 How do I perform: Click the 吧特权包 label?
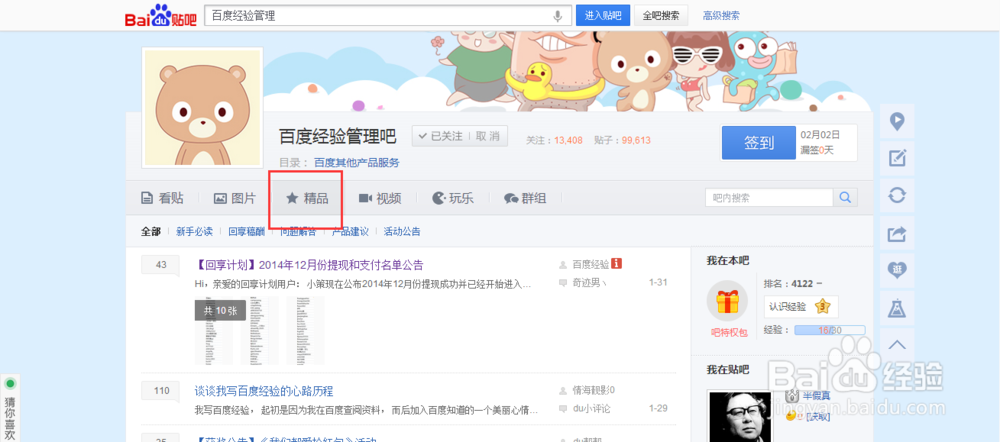[x=730, y=332]
